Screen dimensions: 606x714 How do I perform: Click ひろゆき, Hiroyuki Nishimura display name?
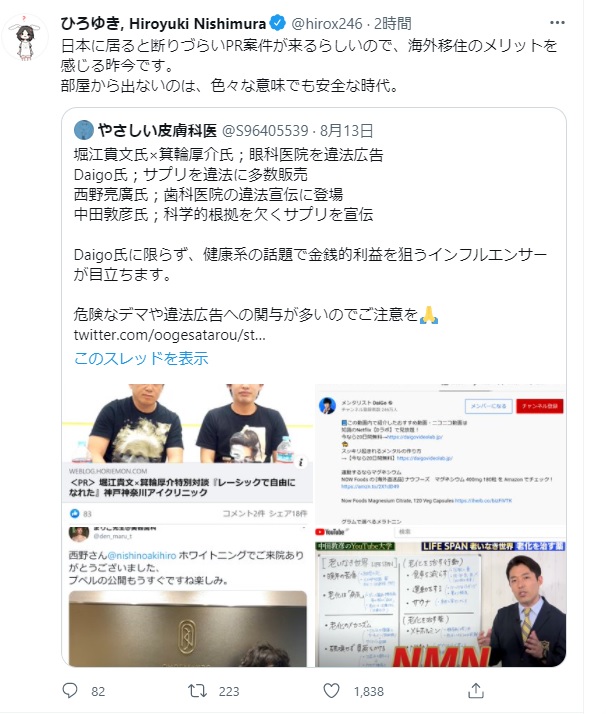163,23
